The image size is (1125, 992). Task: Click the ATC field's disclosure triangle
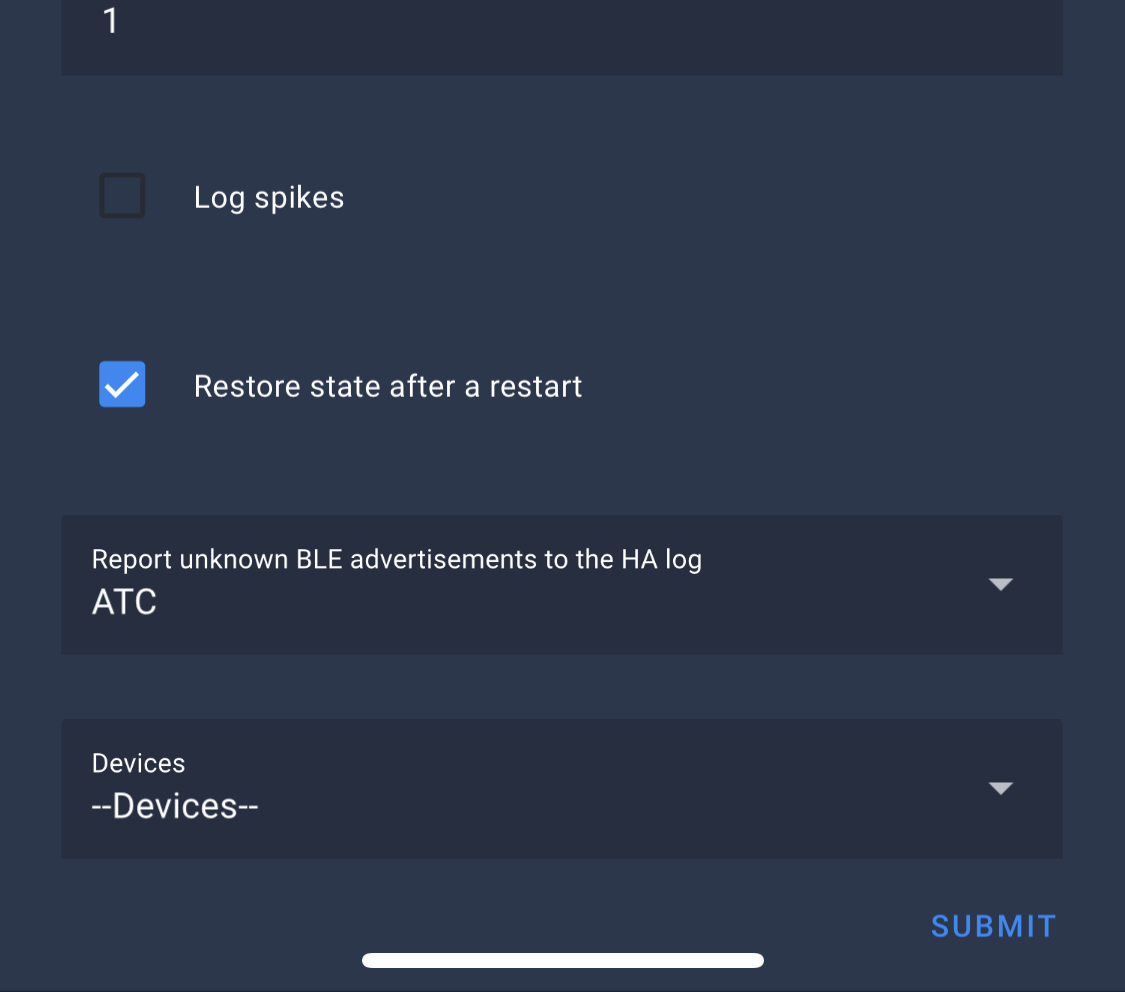tap(1000, 584)
